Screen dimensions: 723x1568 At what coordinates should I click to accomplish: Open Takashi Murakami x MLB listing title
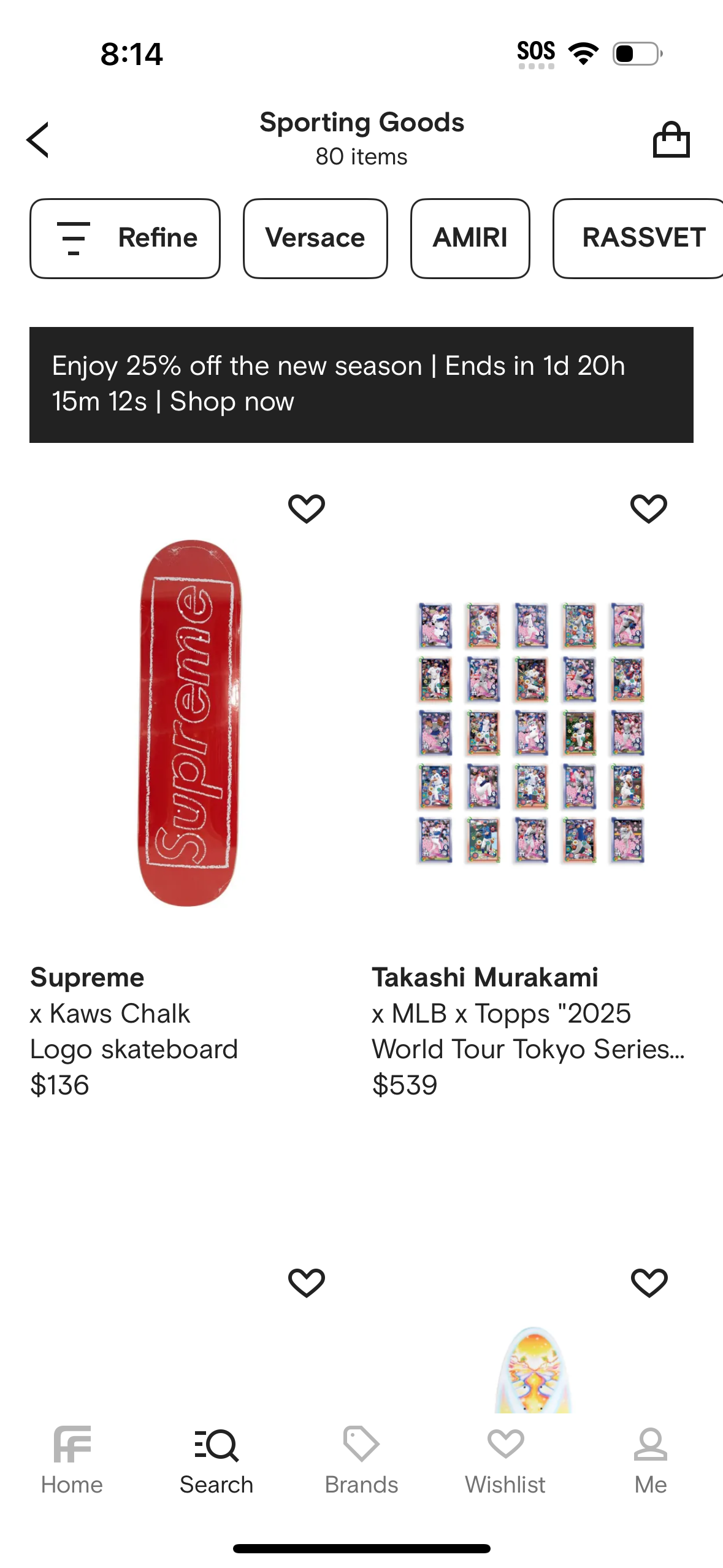[x=527, y=1013]
